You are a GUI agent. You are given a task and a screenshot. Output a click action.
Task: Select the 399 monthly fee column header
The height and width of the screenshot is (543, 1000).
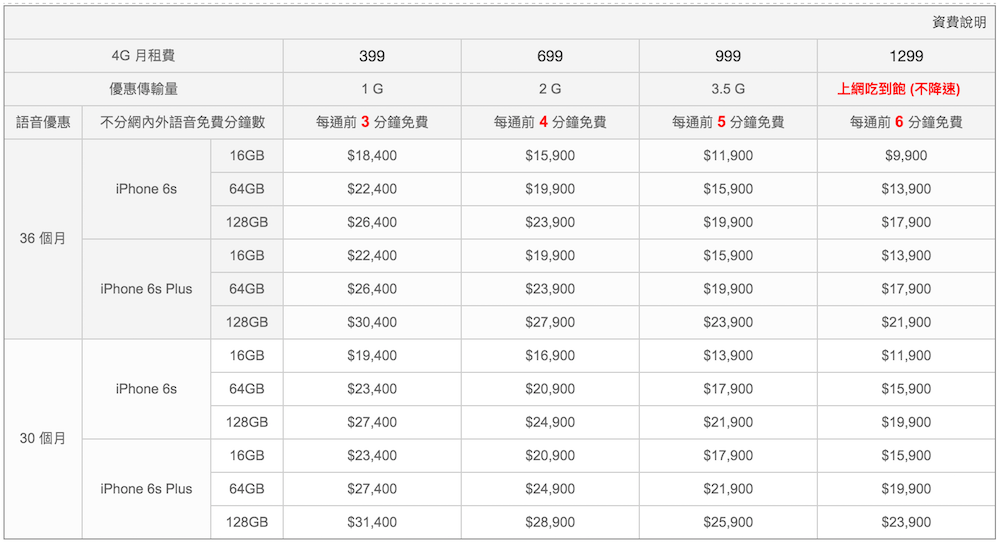tap(372, 56)
